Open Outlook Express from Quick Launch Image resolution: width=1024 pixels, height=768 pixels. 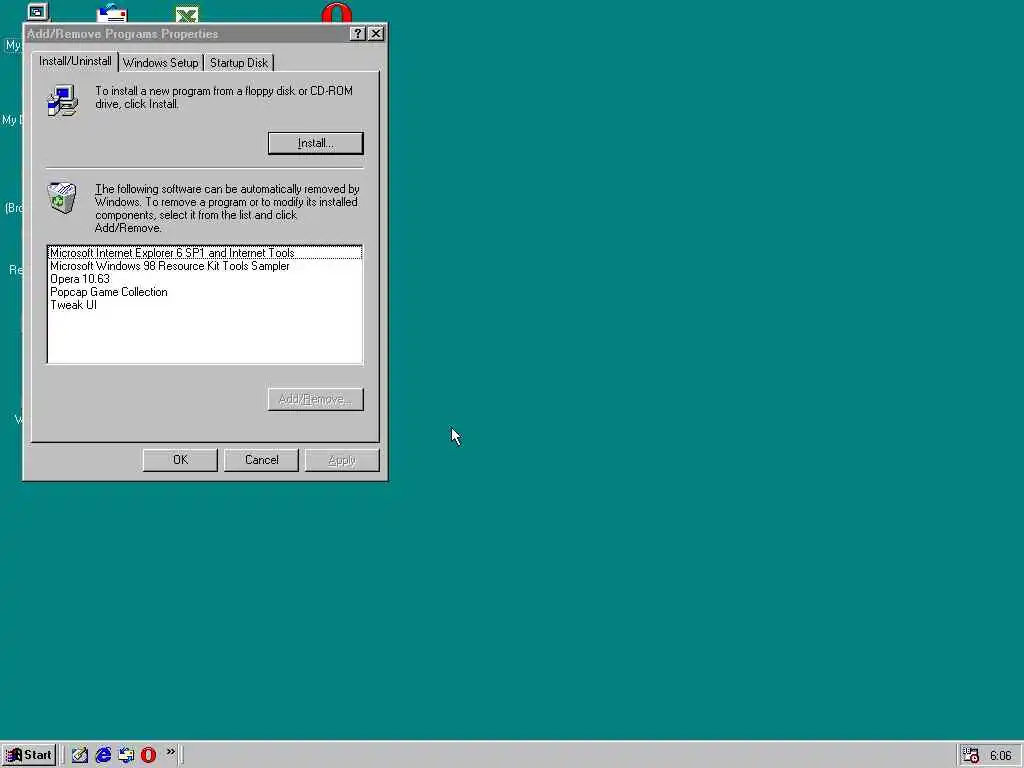click(x=125, y=755)
